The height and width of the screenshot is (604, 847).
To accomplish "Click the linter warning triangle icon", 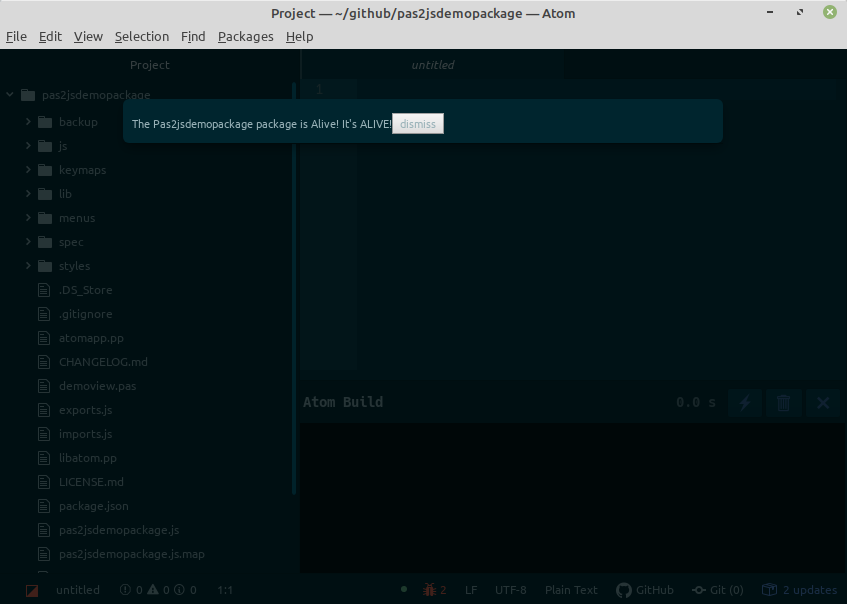I will [153, 590].
